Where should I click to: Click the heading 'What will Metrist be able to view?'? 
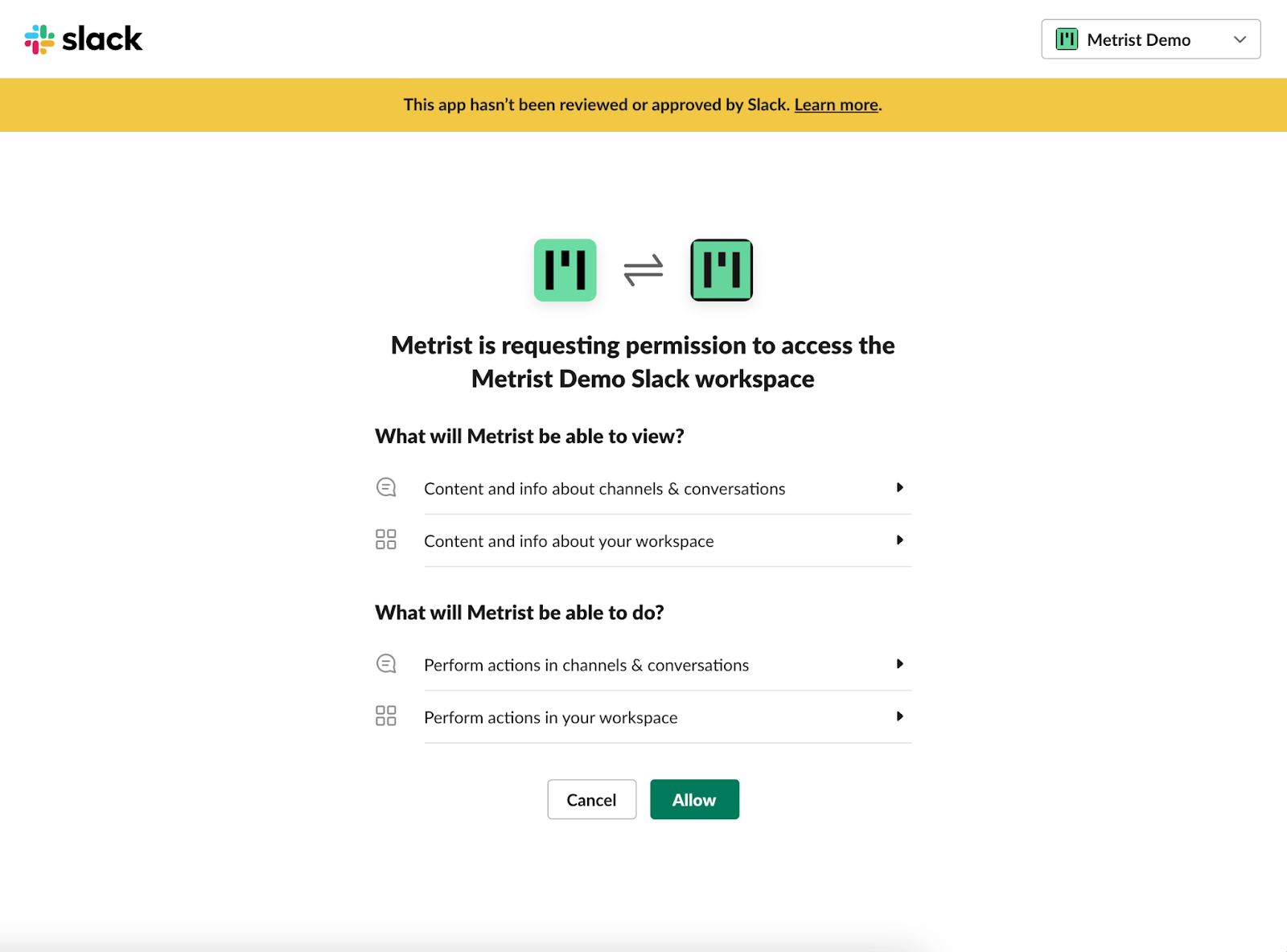pyautogui.click(x=529, y=436)
